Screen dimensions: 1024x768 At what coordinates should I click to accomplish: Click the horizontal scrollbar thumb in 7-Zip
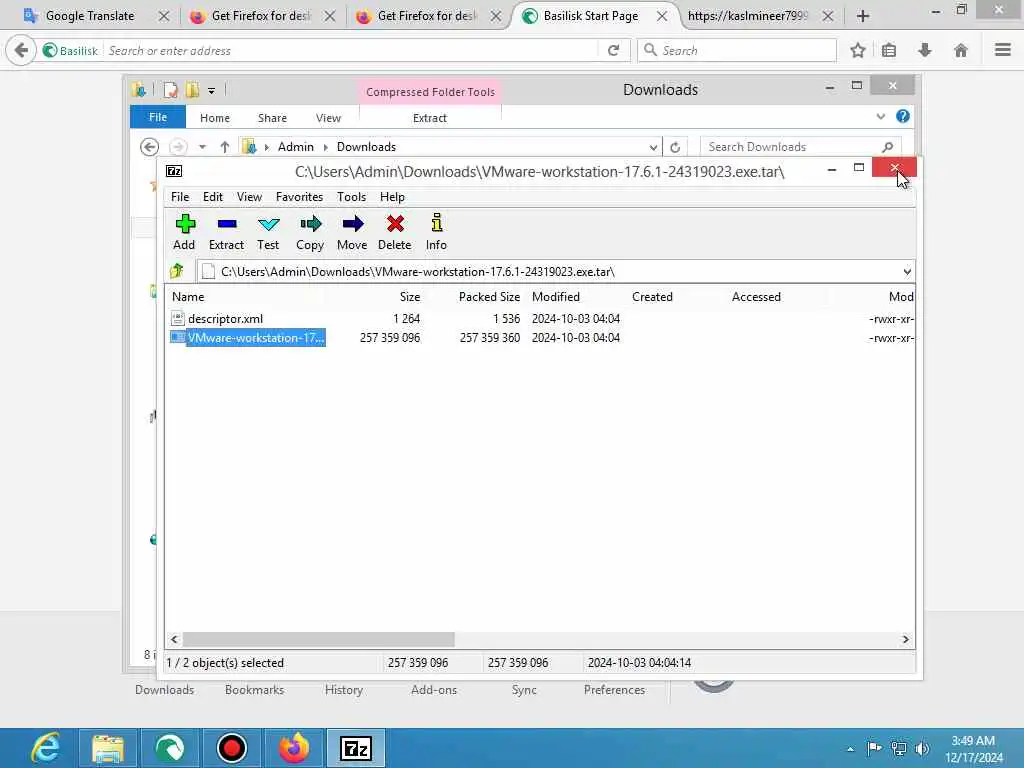tap(318, 639)
